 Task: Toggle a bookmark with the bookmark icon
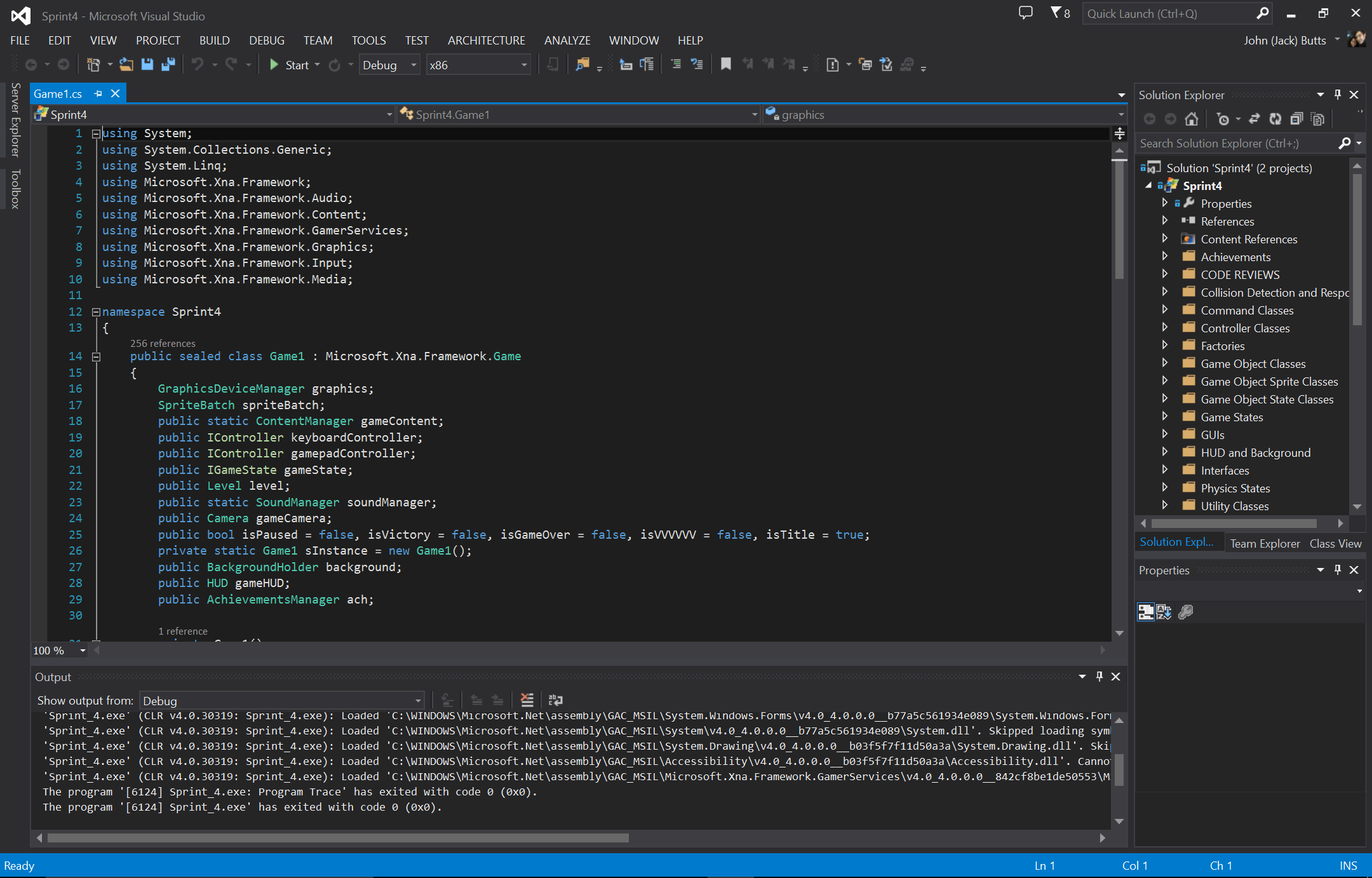point(726,65)
